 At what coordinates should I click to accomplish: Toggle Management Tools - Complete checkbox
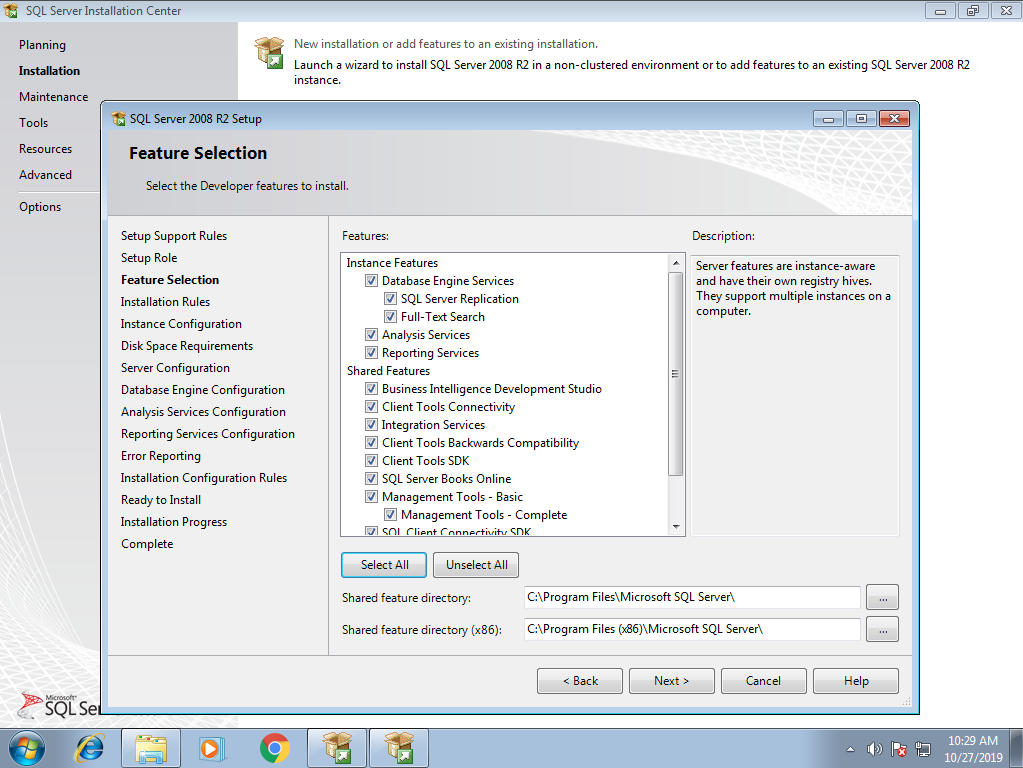coord(390,515)
